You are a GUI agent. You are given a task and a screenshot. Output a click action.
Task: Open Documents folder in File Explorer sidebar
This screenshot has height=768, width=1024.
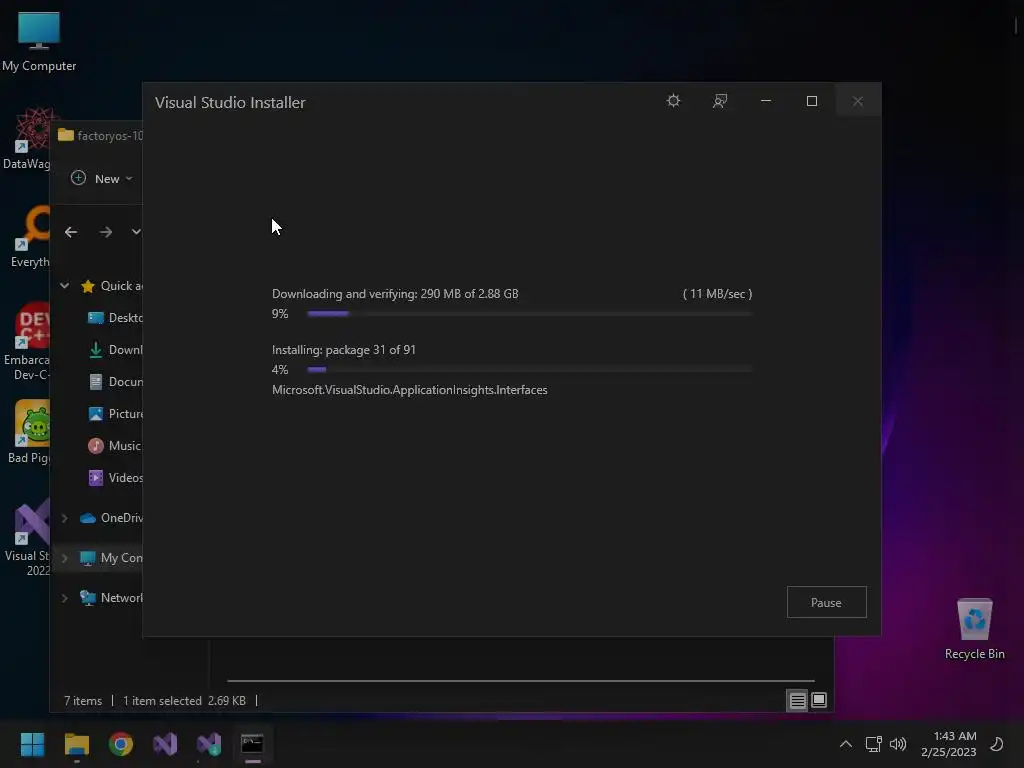click(x=115, y=382)
